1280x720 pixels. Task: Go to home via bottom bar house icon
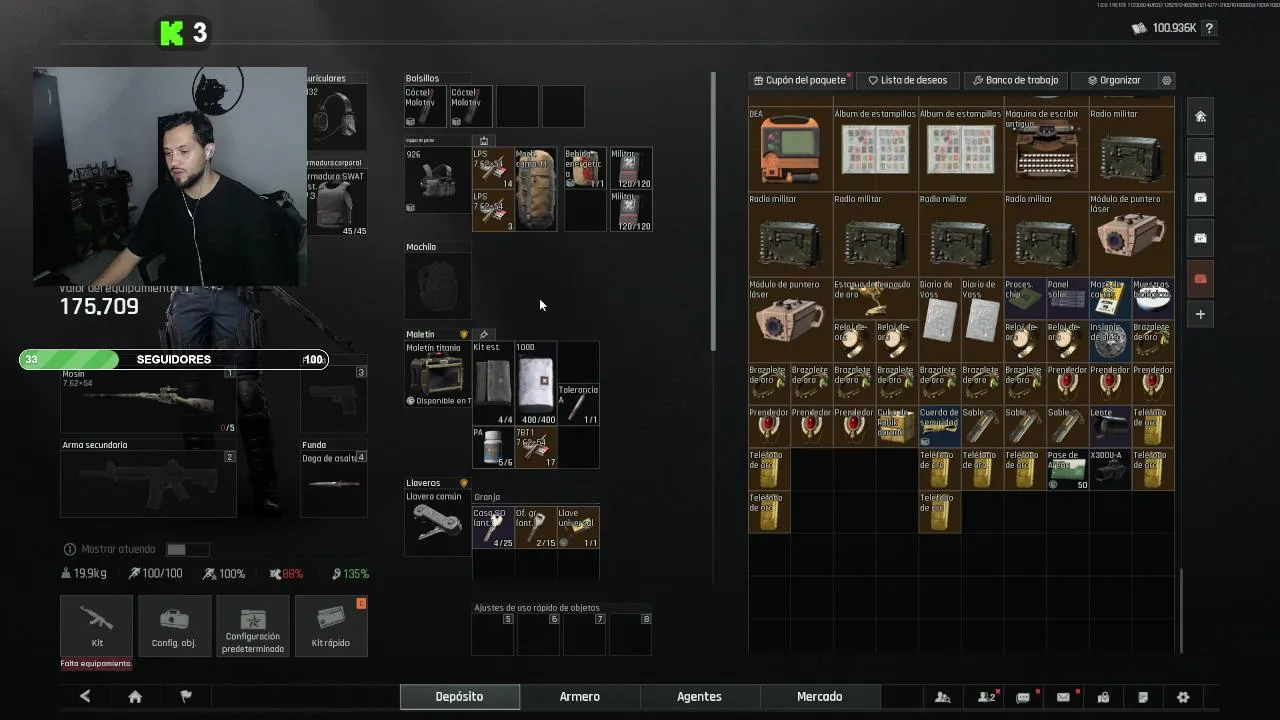click(135, 697)
